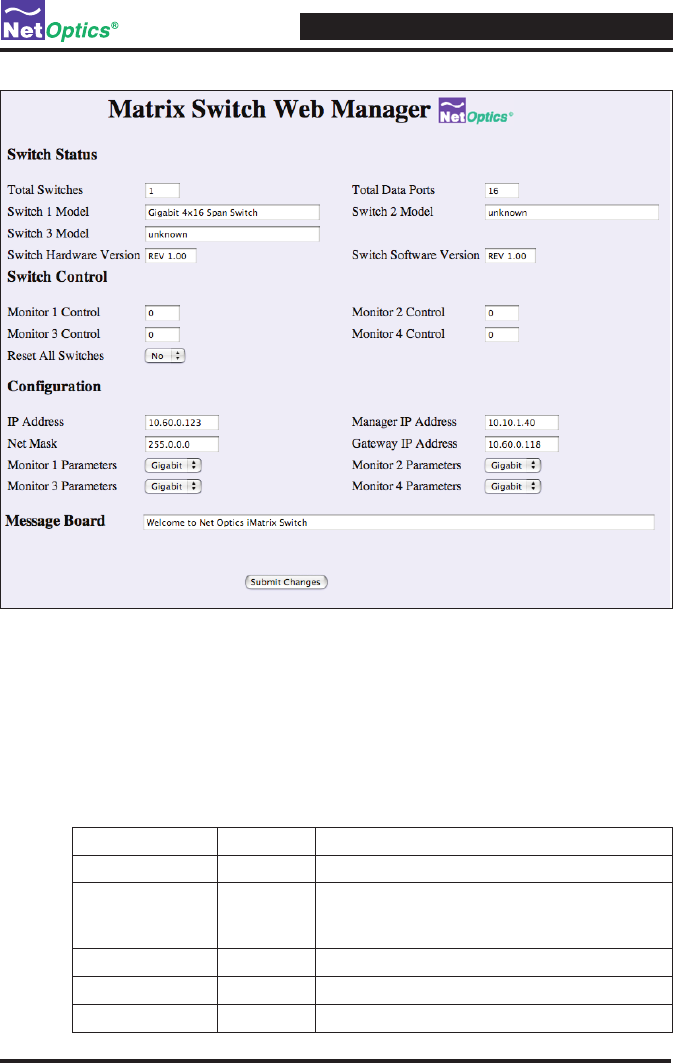Click the Monitor 4 Parameters label
The image size is (673, 1063).
407,486
